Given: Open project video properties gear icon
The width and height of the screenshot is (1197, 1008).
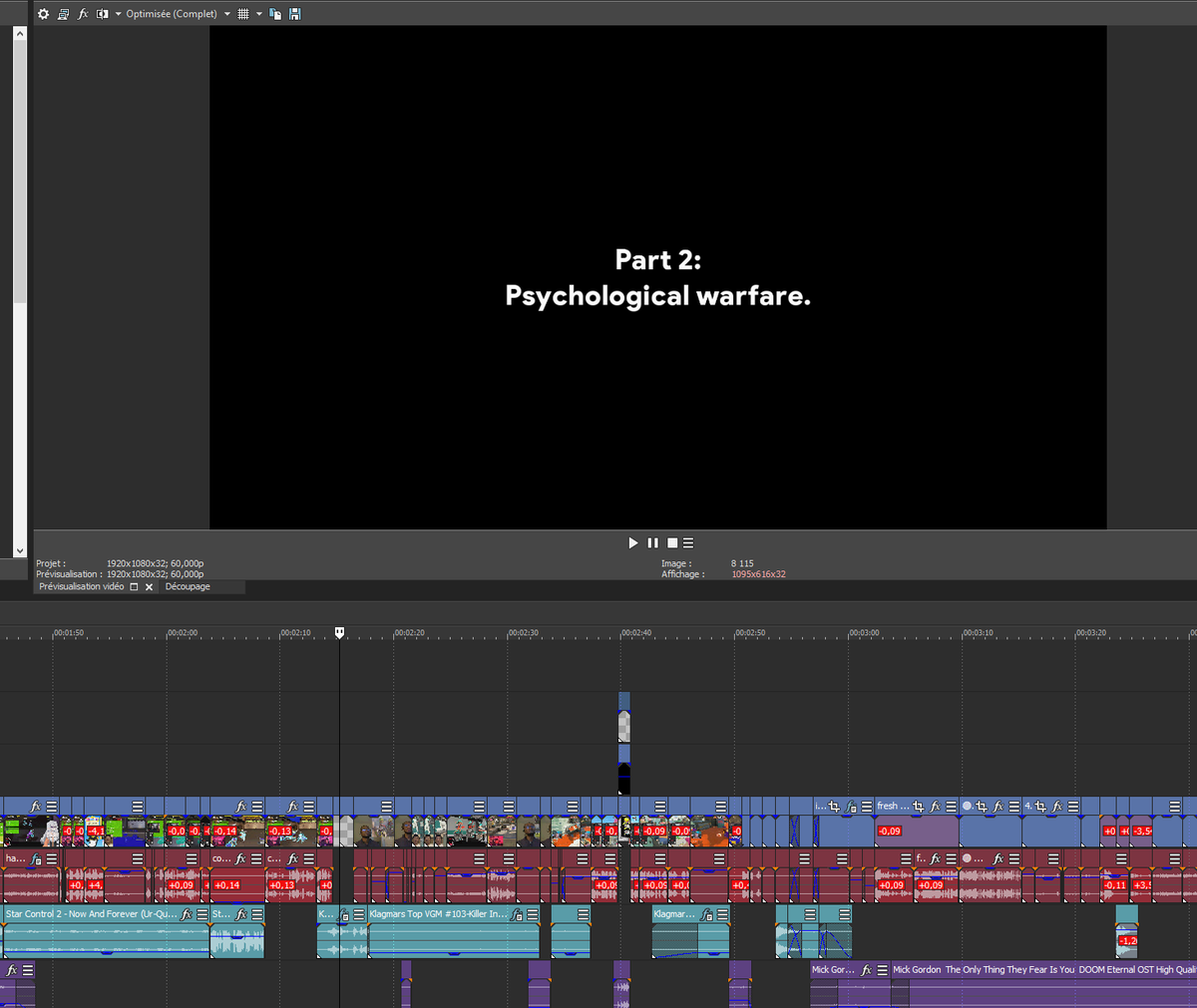Looking at the screenshot, I should (x=43, y=14).
